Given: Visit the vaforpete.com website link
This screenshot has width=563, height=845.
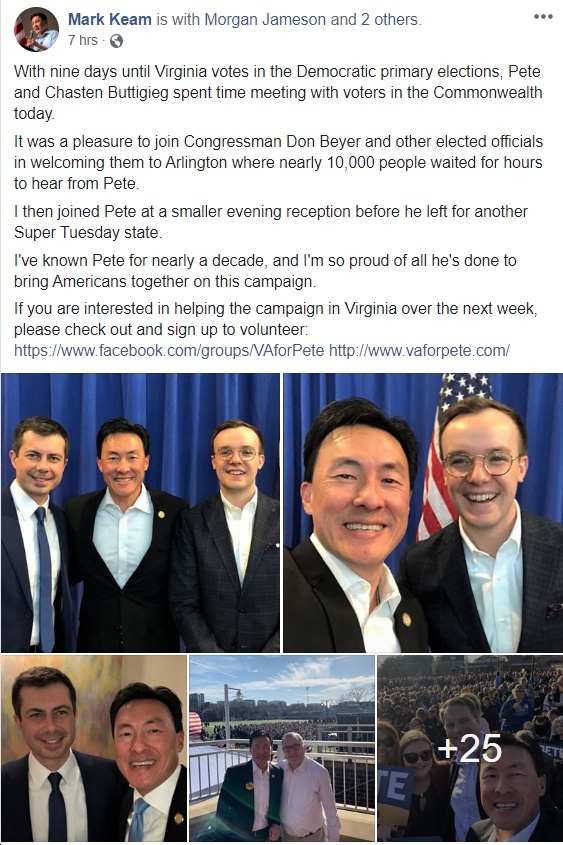Looking at the screenshot, I should tap(419, 351).
